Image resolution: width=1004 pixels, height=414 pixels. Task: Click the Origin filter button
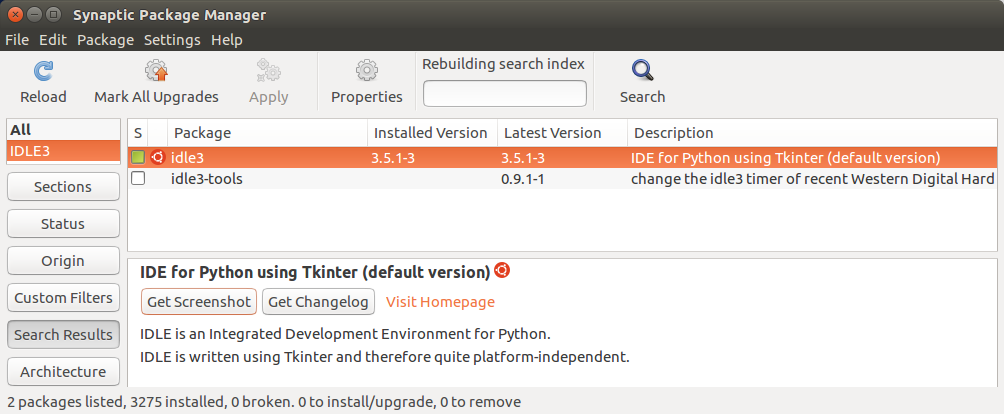tap(63, 261)
